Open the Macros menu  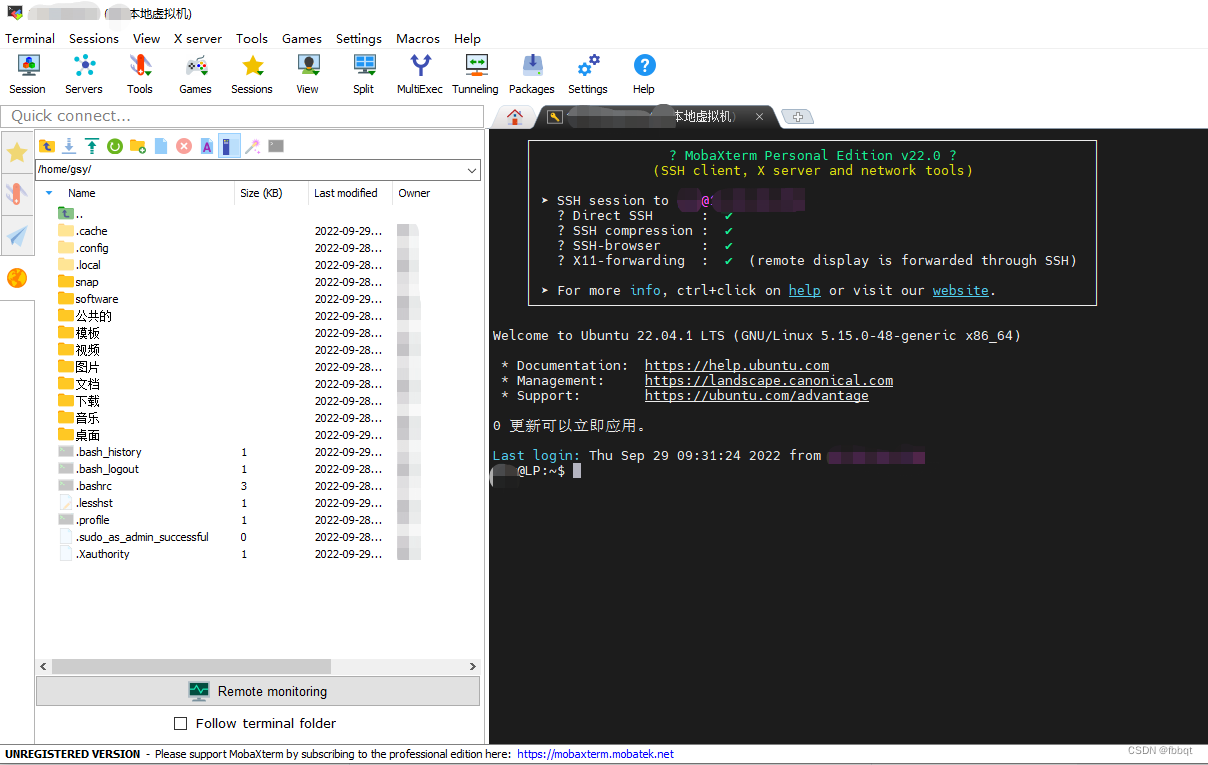(x=418, y=38)
